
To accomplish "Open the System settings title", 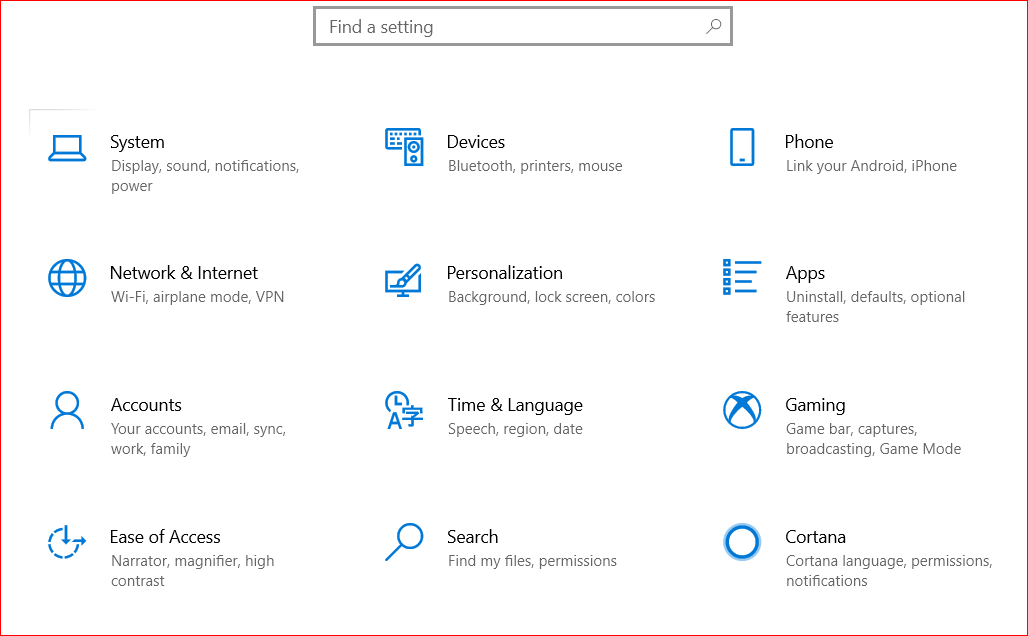I will point(137,142).
